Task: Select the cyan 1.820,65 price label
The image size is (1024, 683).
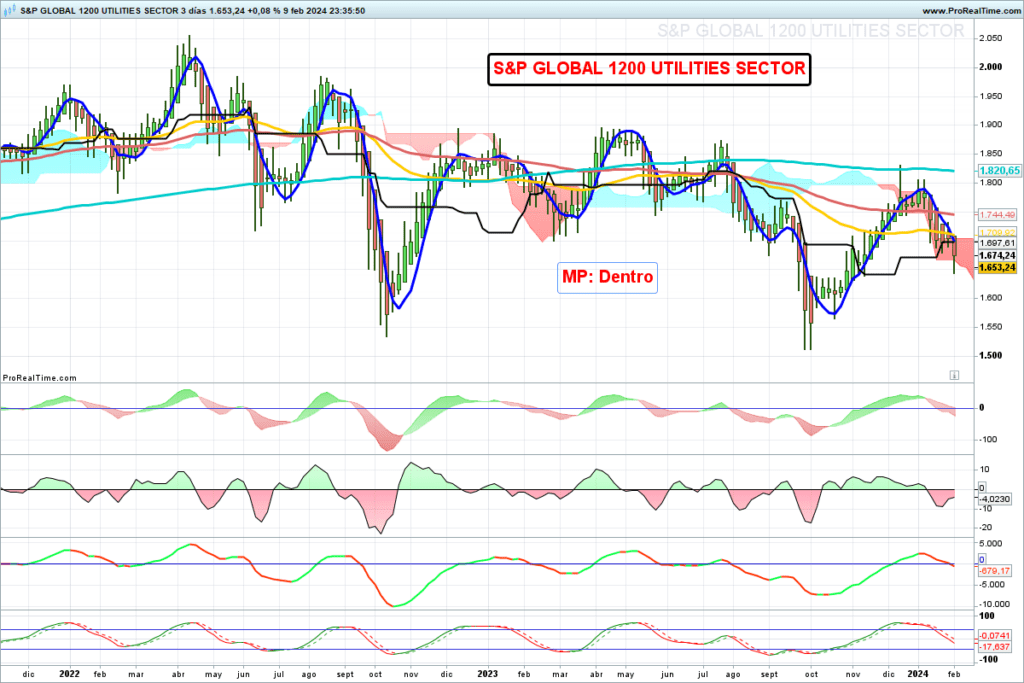Action: pos(999,170)
